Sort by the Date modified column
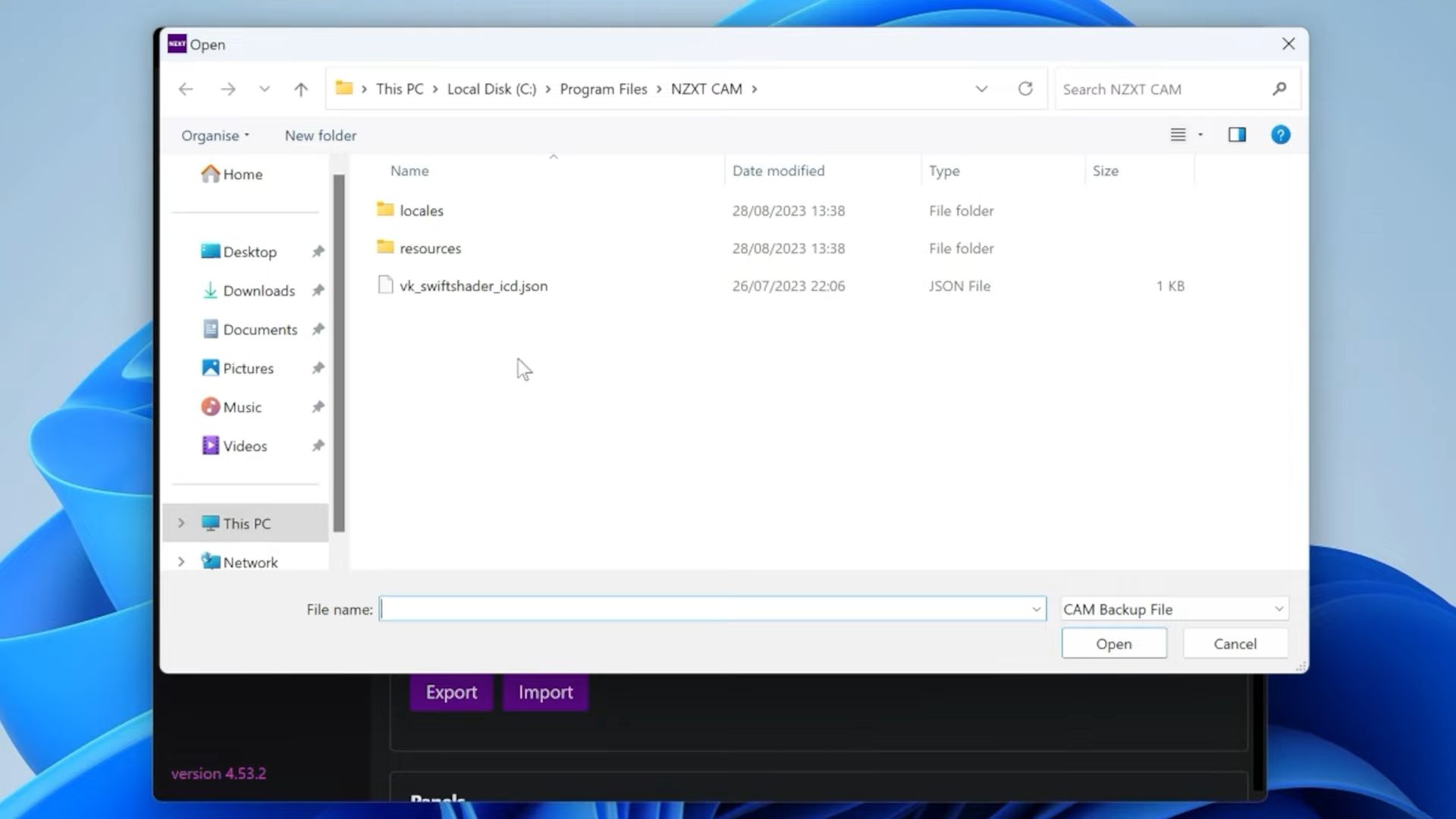 [x=778, y=171]
